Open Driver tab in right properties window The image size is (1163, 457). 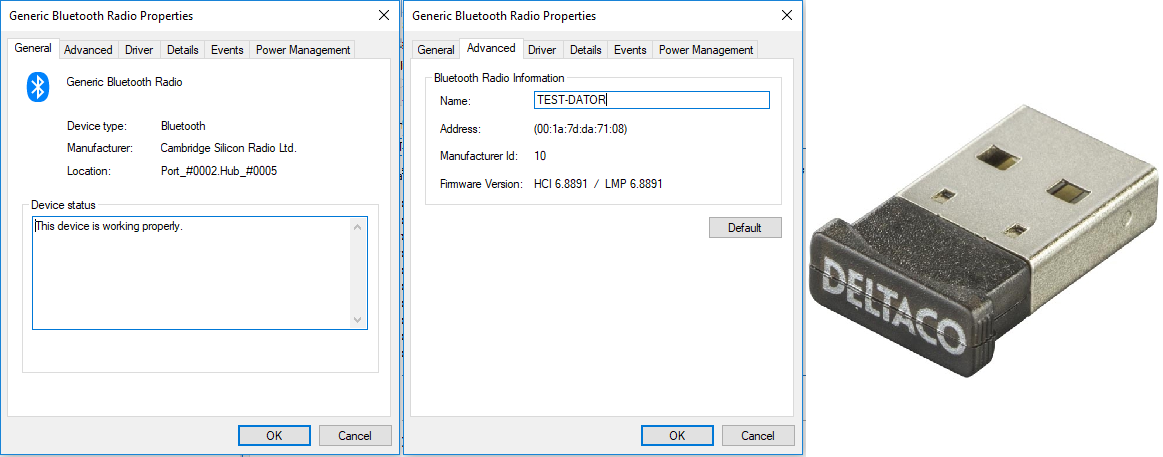tap(542, 50)
